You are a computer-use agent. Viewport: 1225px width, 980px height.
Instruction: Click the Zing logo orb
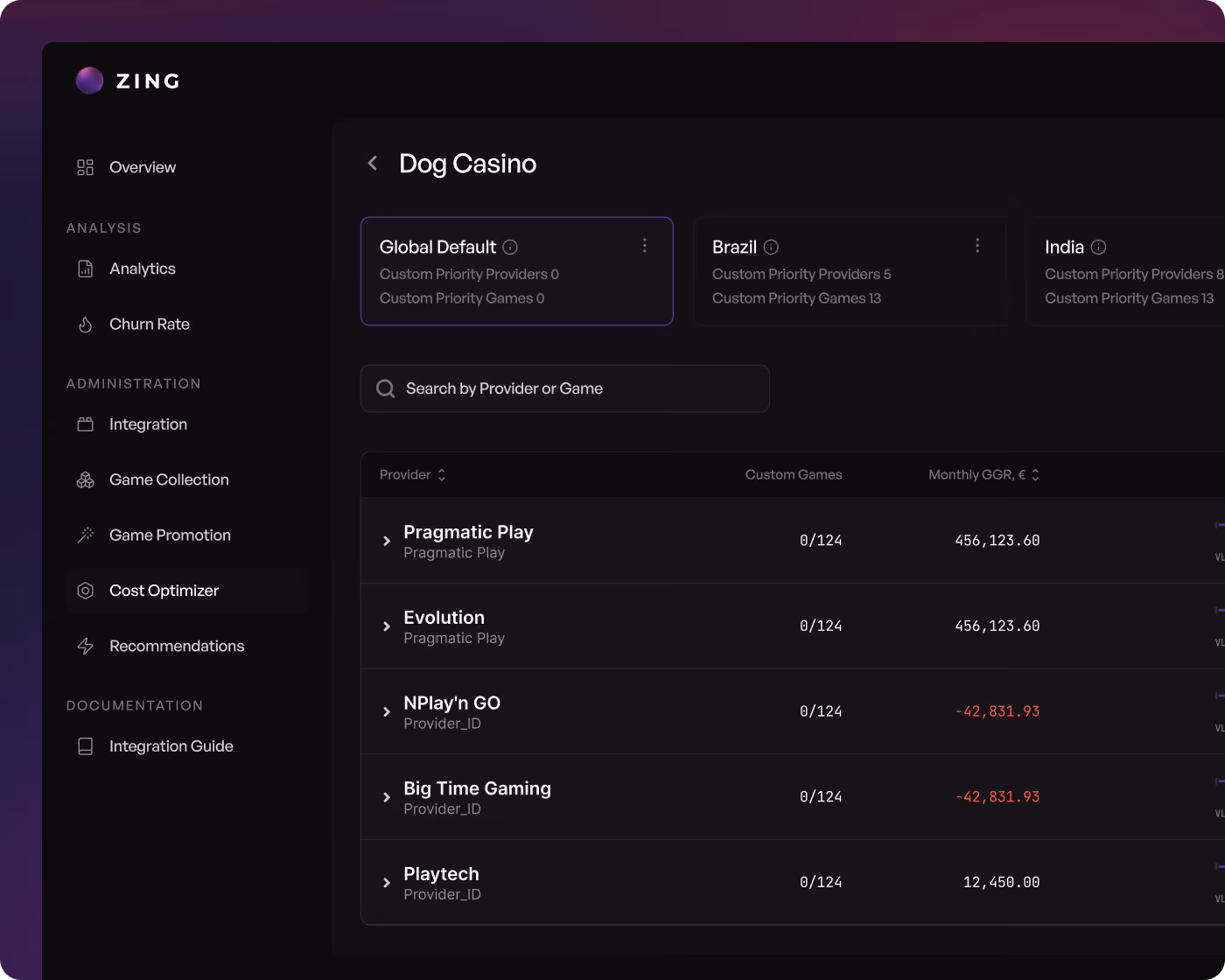[x=89, y=80]
